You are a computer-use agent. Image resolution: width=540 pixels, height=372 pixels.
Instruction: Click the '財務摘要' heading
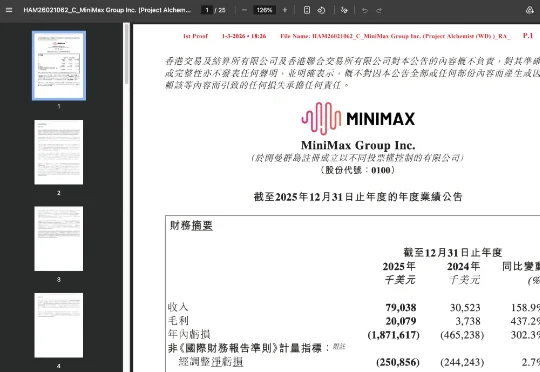191,226
